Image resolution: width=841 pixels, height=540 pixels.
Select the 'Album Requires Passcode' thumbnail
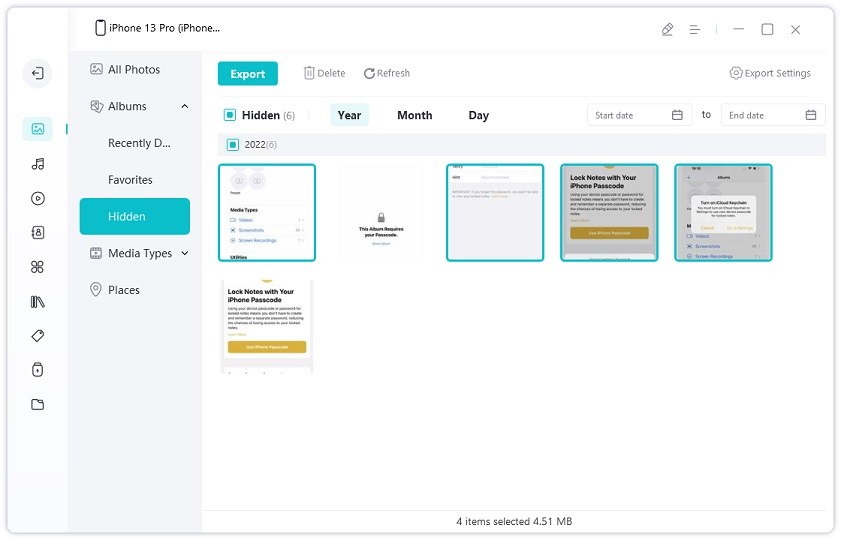(381, 213)
